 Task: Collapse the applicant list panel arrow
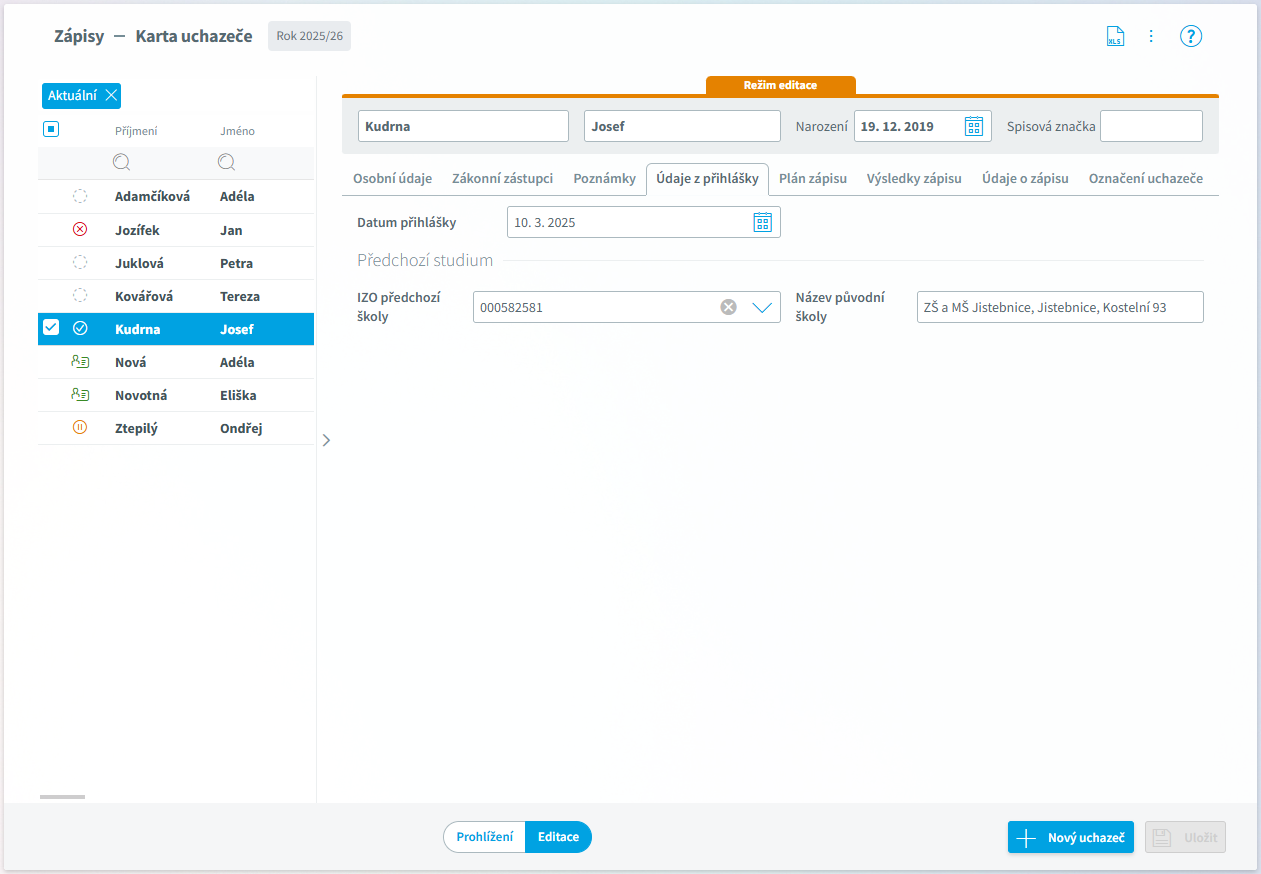click(x=326, y=440)
